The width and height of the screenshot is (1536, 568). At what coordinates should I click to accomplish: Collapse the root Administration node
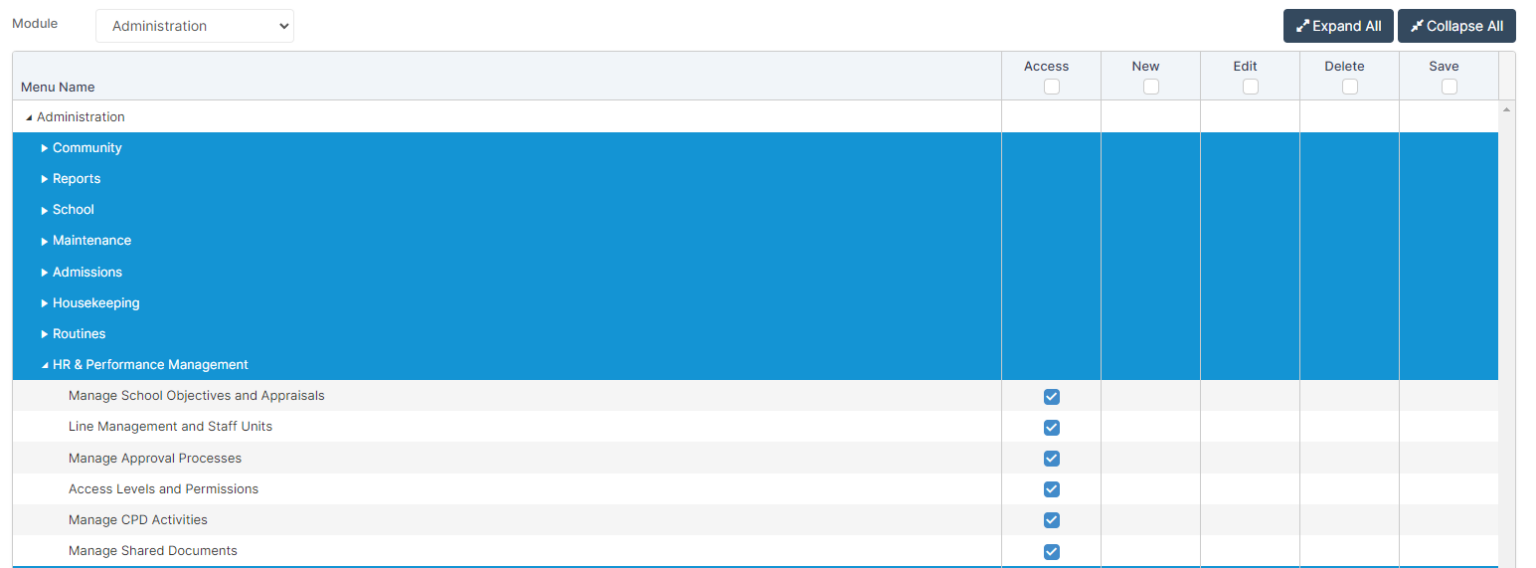click(x=29, y=118)
